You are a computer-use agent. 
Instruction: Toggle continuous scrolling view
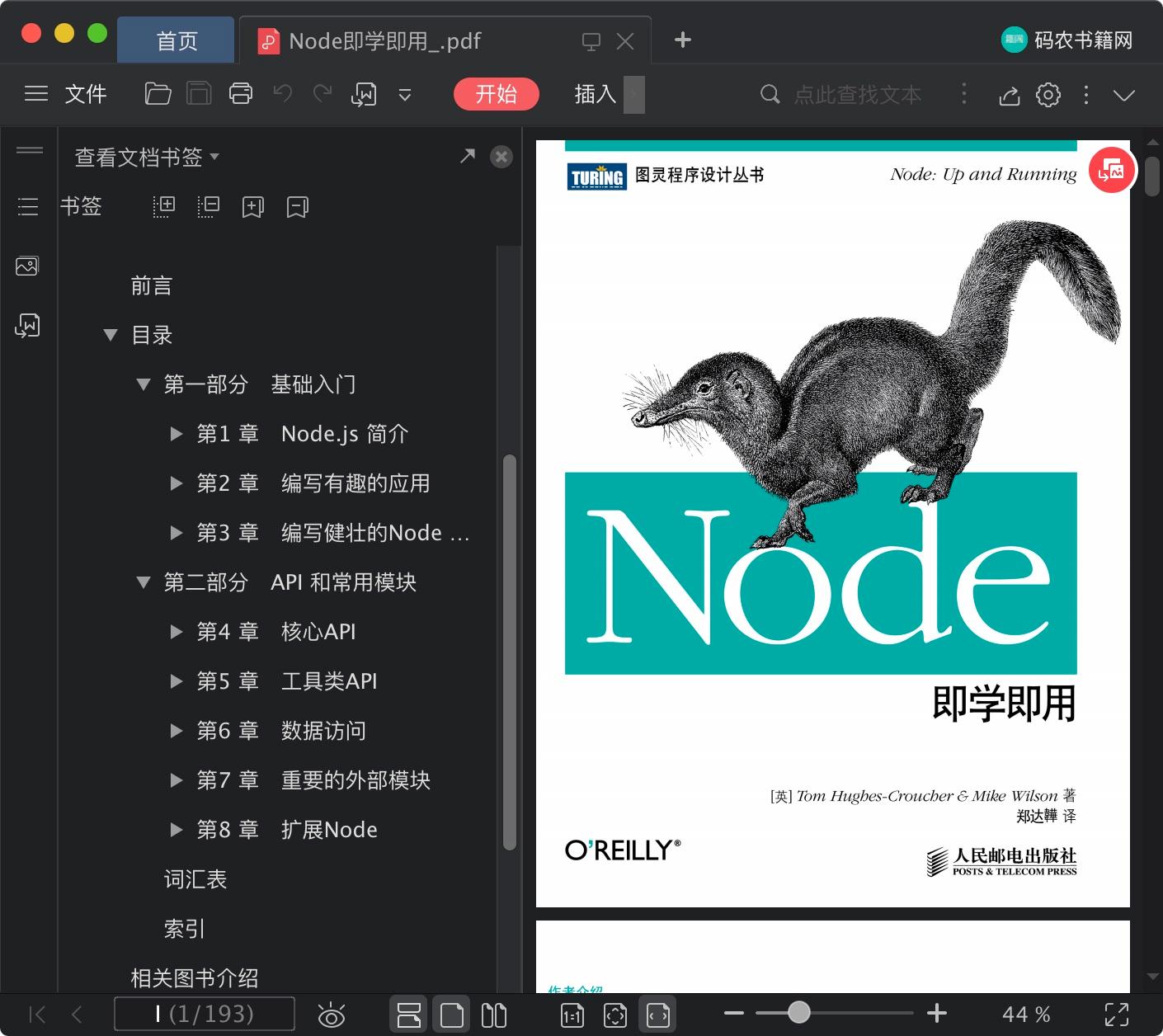point(409,1015)
